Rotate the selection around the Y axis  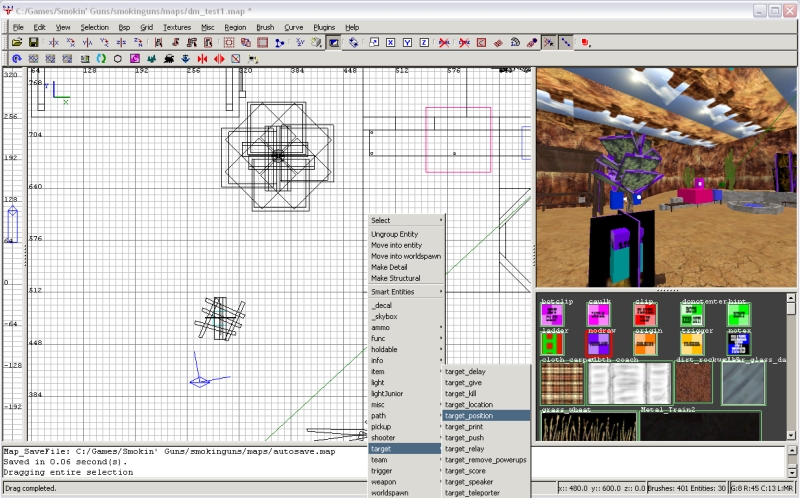(104, 43)
